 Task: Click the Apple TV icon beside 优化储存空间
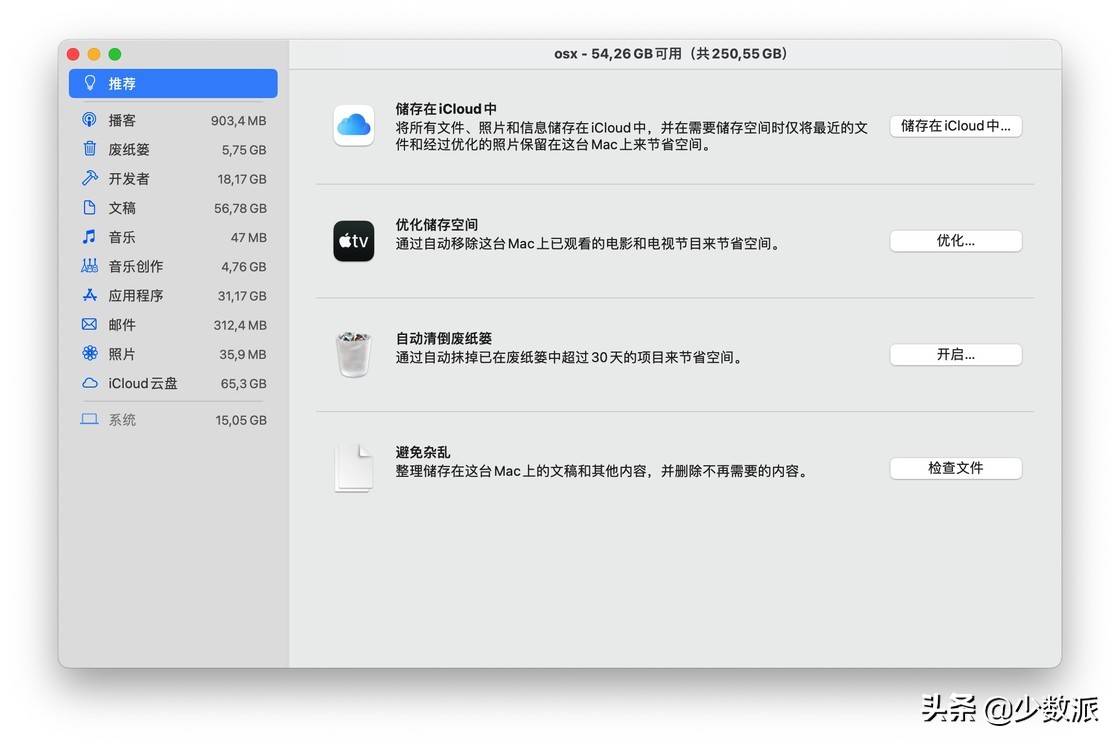pos(353,241)
